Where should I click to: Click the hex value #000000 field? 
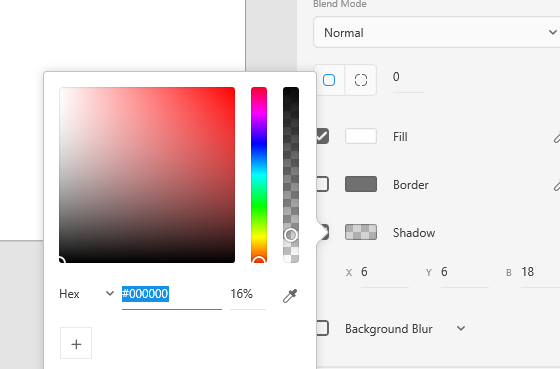(x=172, y=294)
